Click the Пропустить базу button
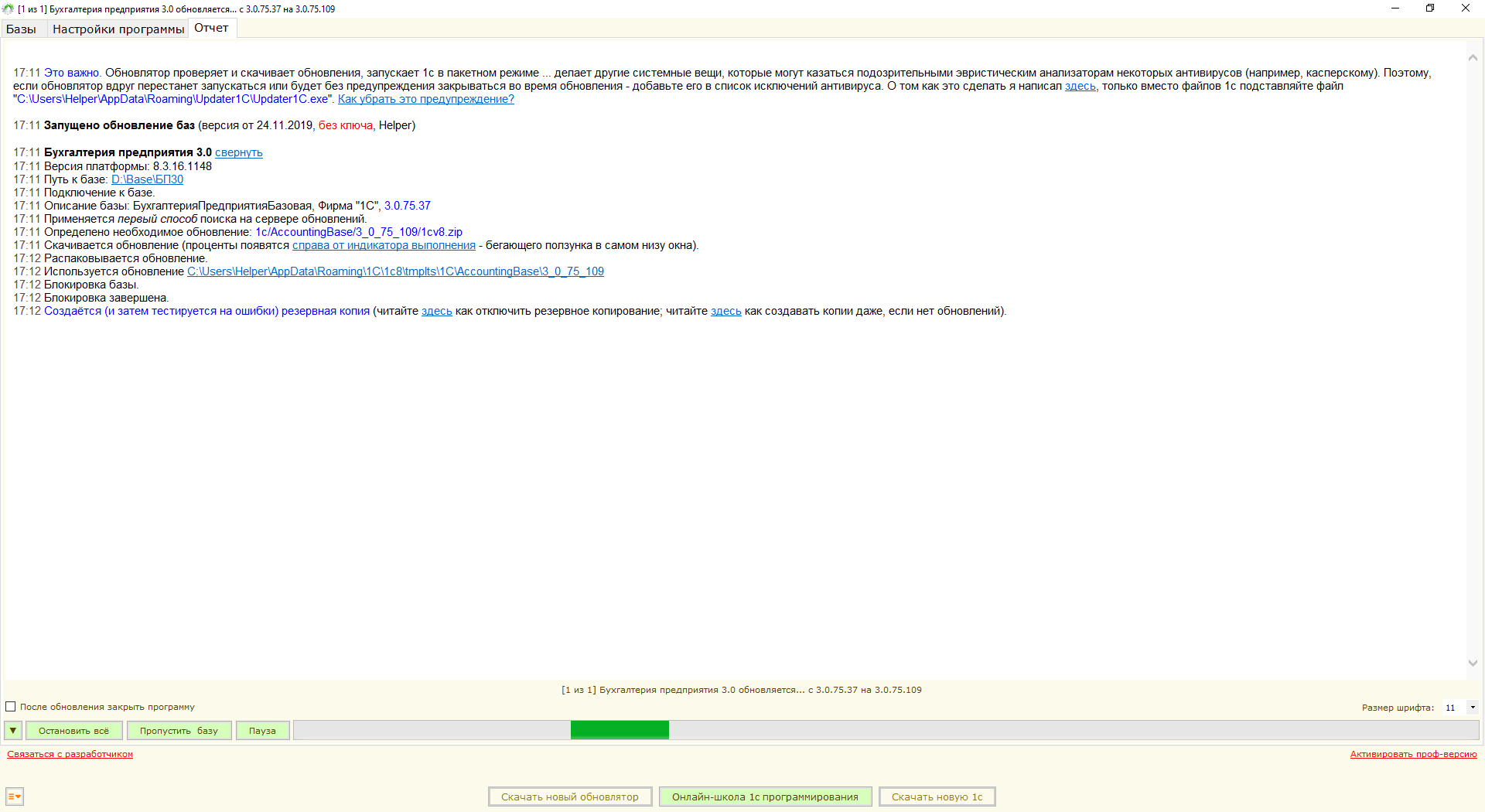The image size is (1485, 812). tap(179, 731)
